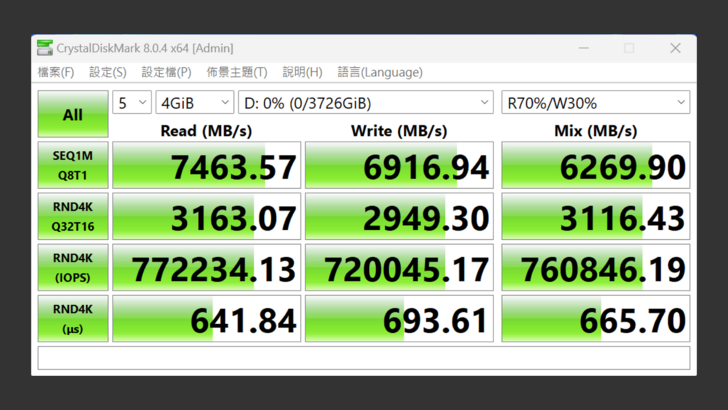
Task: Select the SEQ1M read result 7463.57
Action: point(207,165)
